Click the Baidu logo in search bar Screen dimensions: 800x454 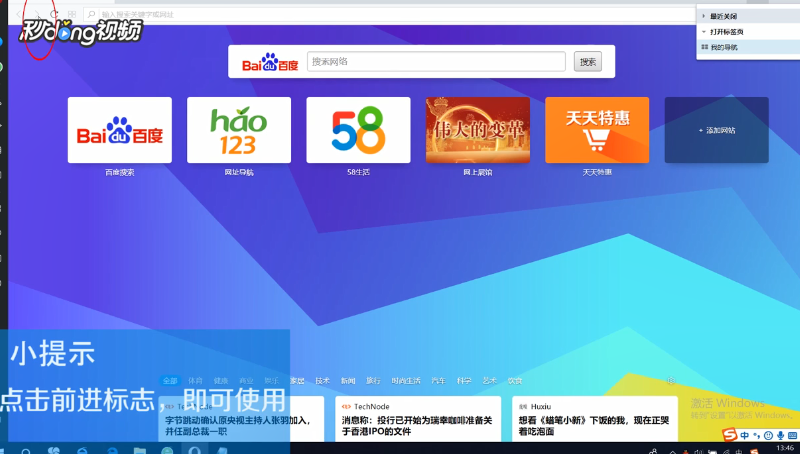point(270,62)
